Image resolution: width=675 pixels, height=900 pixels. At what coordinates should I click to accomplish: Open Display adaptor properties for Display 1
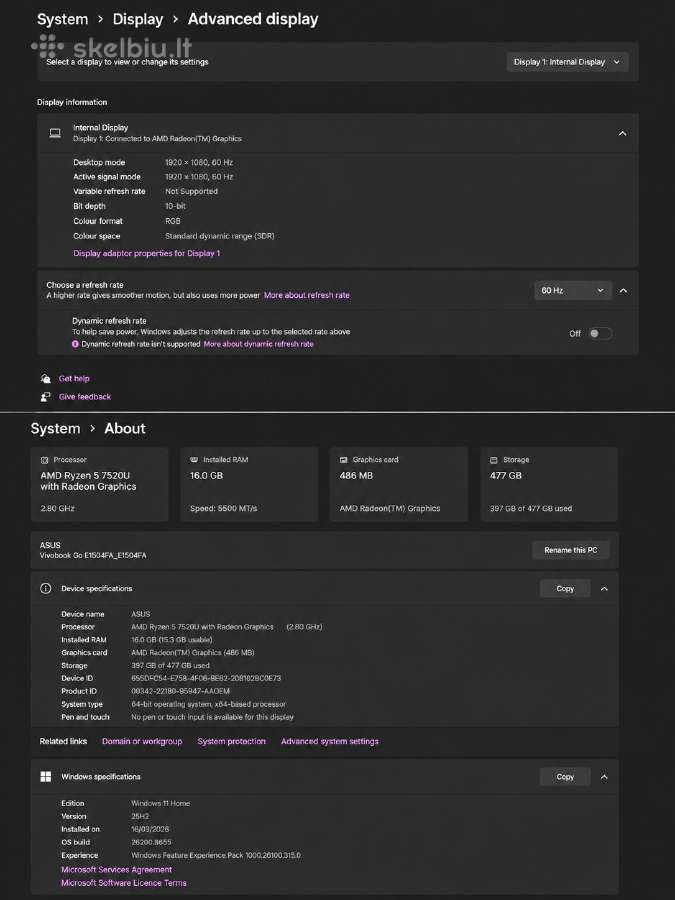[146, 253]
